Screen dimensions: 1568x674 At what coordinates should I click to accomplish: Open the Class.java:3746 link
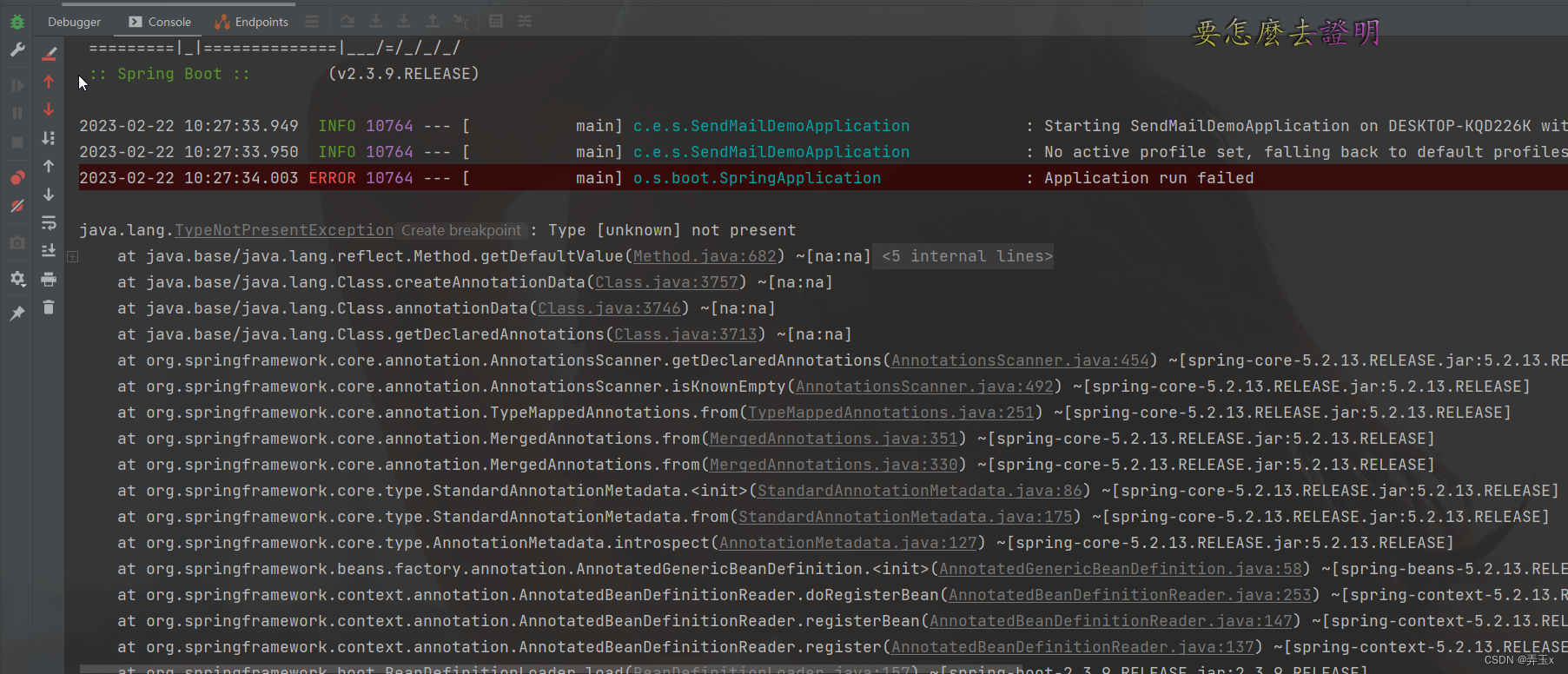coord(609,308)
